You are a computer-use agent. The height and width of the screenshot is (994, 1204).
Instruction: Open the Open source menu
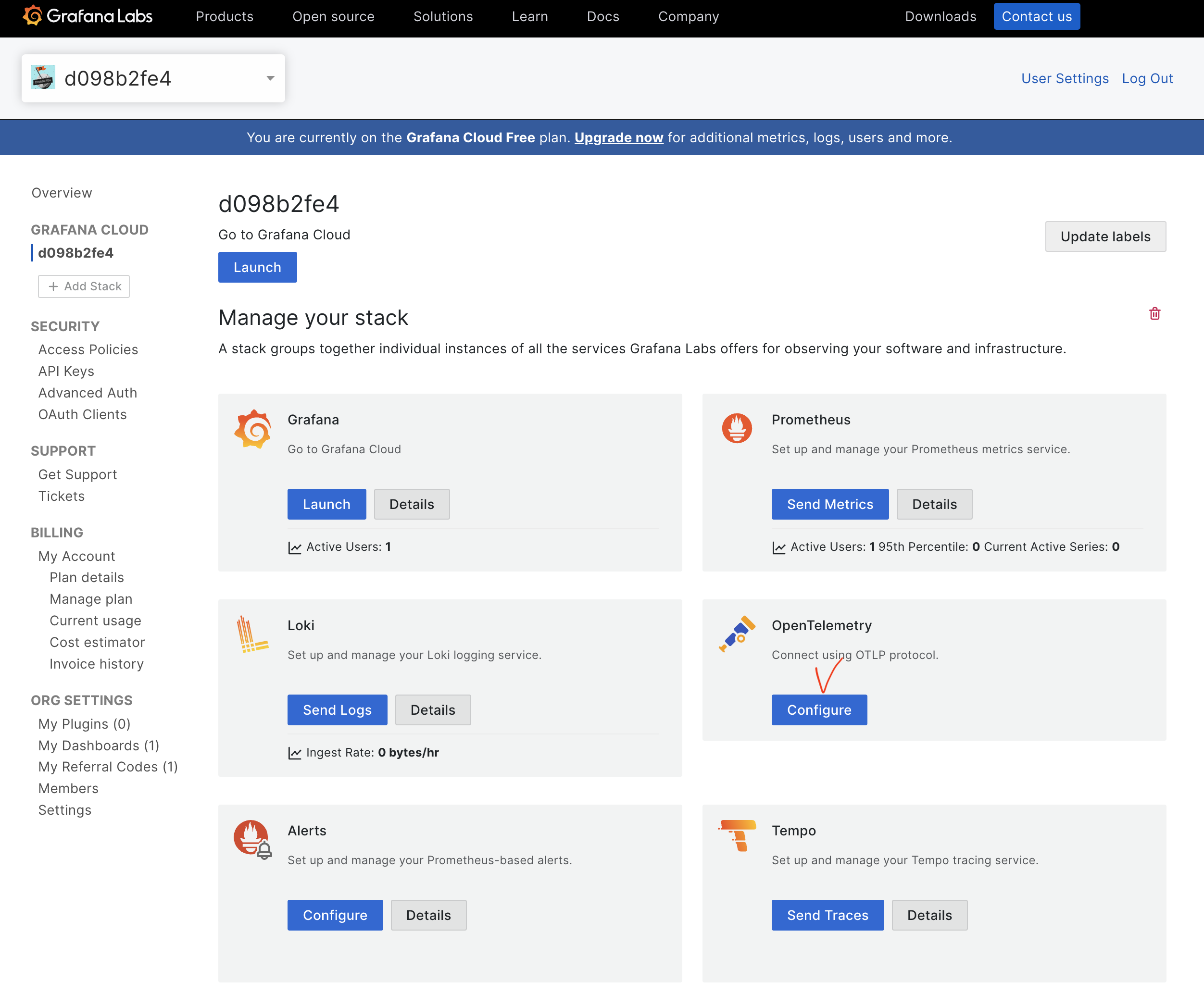[333, 17]
